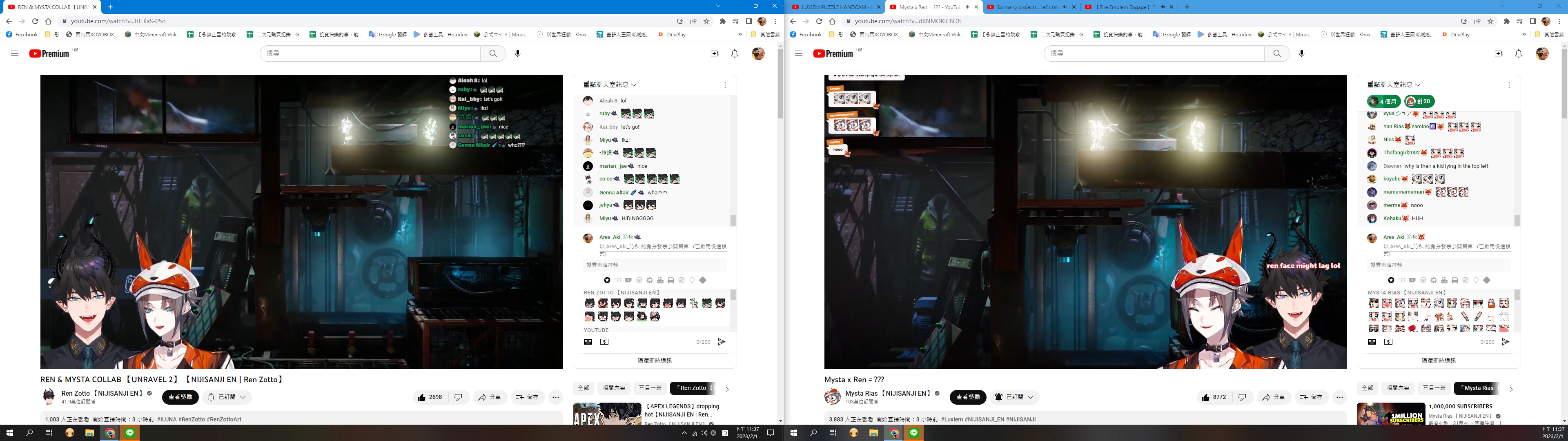The height and width of the screenshot is (441, 1568).
Task: Show more category chips arrow in left window
Action: click(727, 389)
